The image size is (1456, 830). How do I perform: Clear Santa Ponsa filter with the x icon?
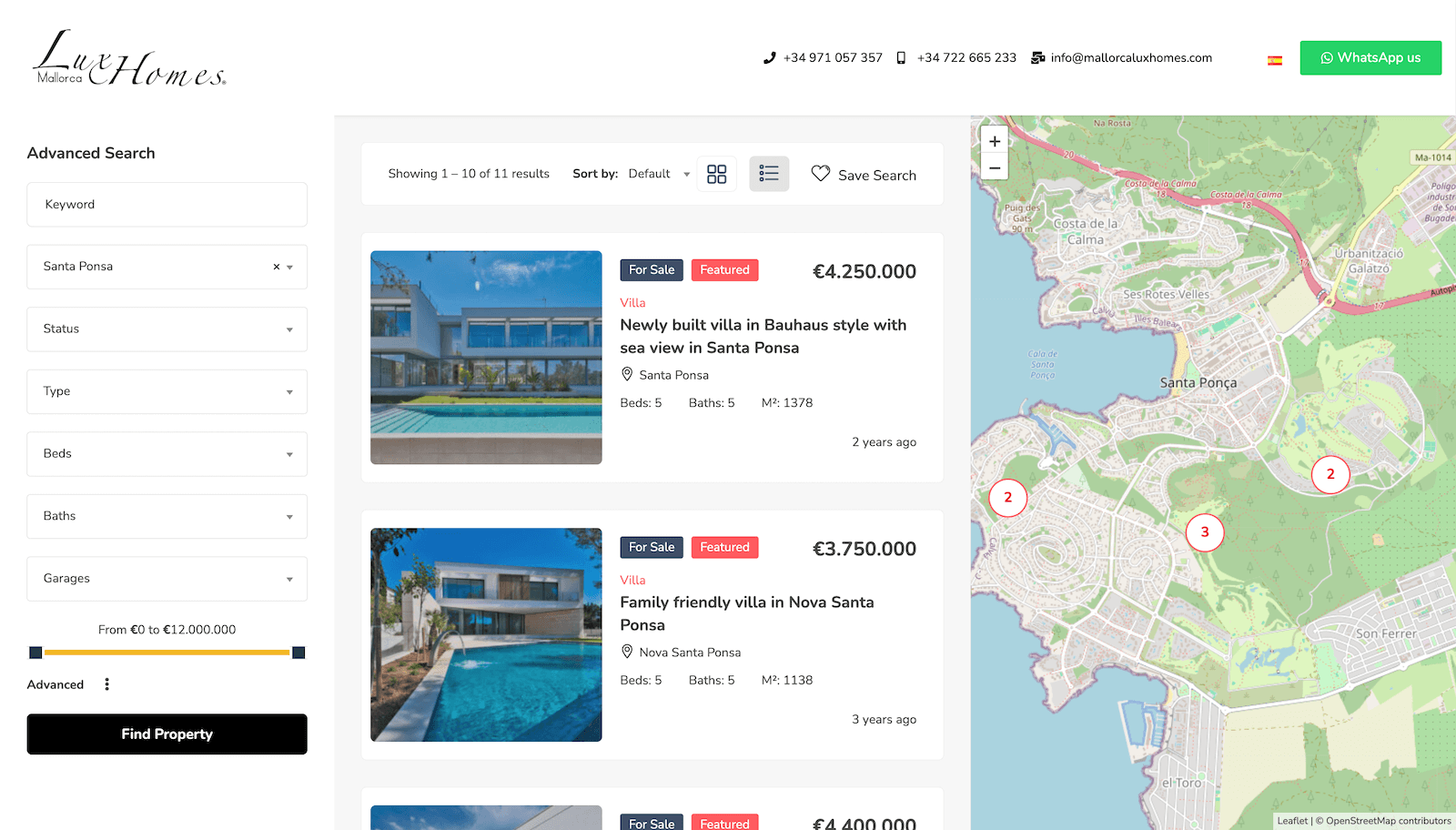275,266
